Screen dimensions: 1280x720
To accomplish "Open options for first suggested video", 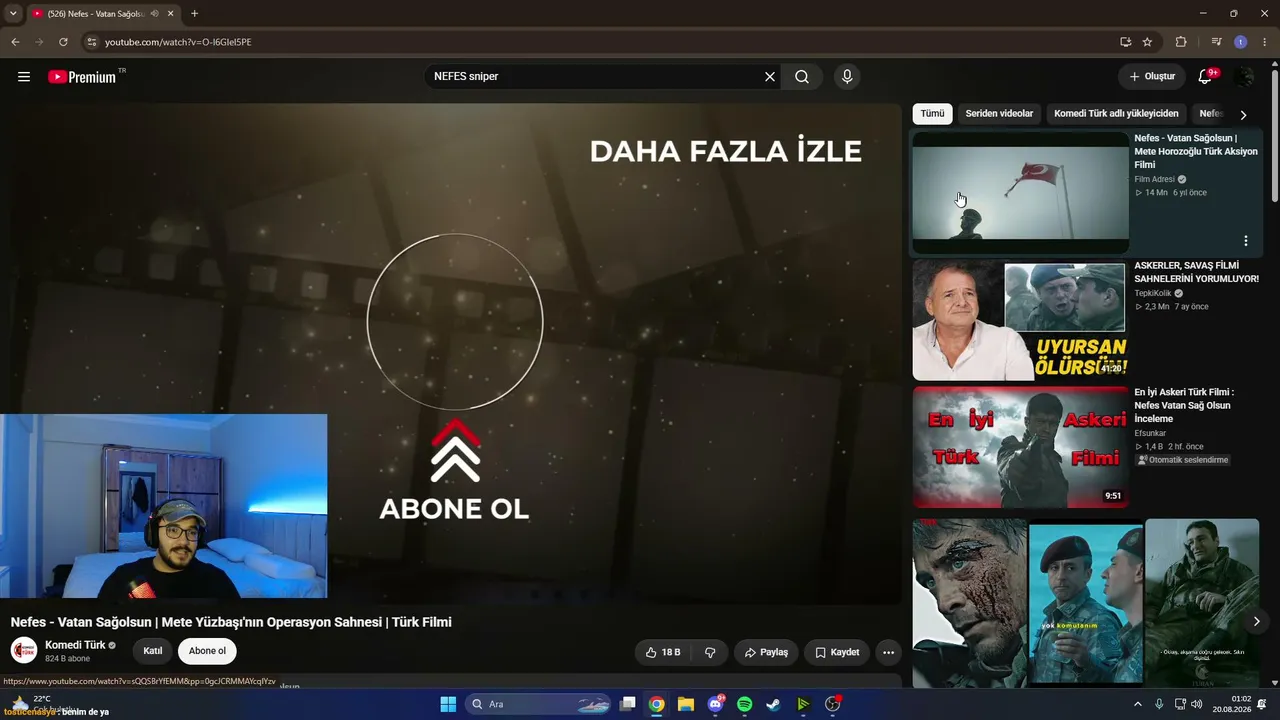I will coord(1246,241).
